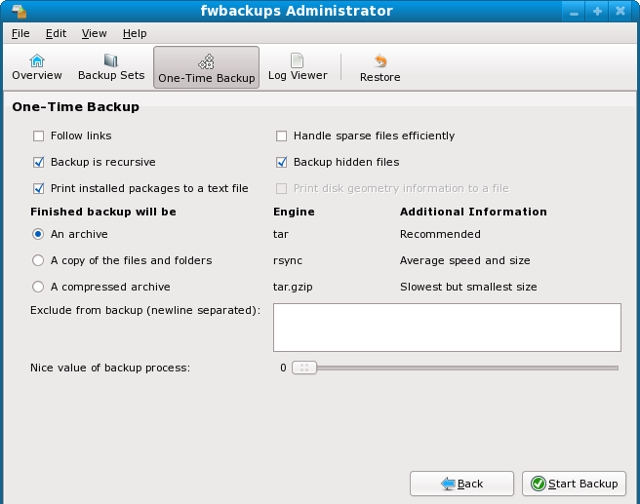Choose A compressed archive option
The width and height of the screenshot is (640, 504).
tap(38, 287)
